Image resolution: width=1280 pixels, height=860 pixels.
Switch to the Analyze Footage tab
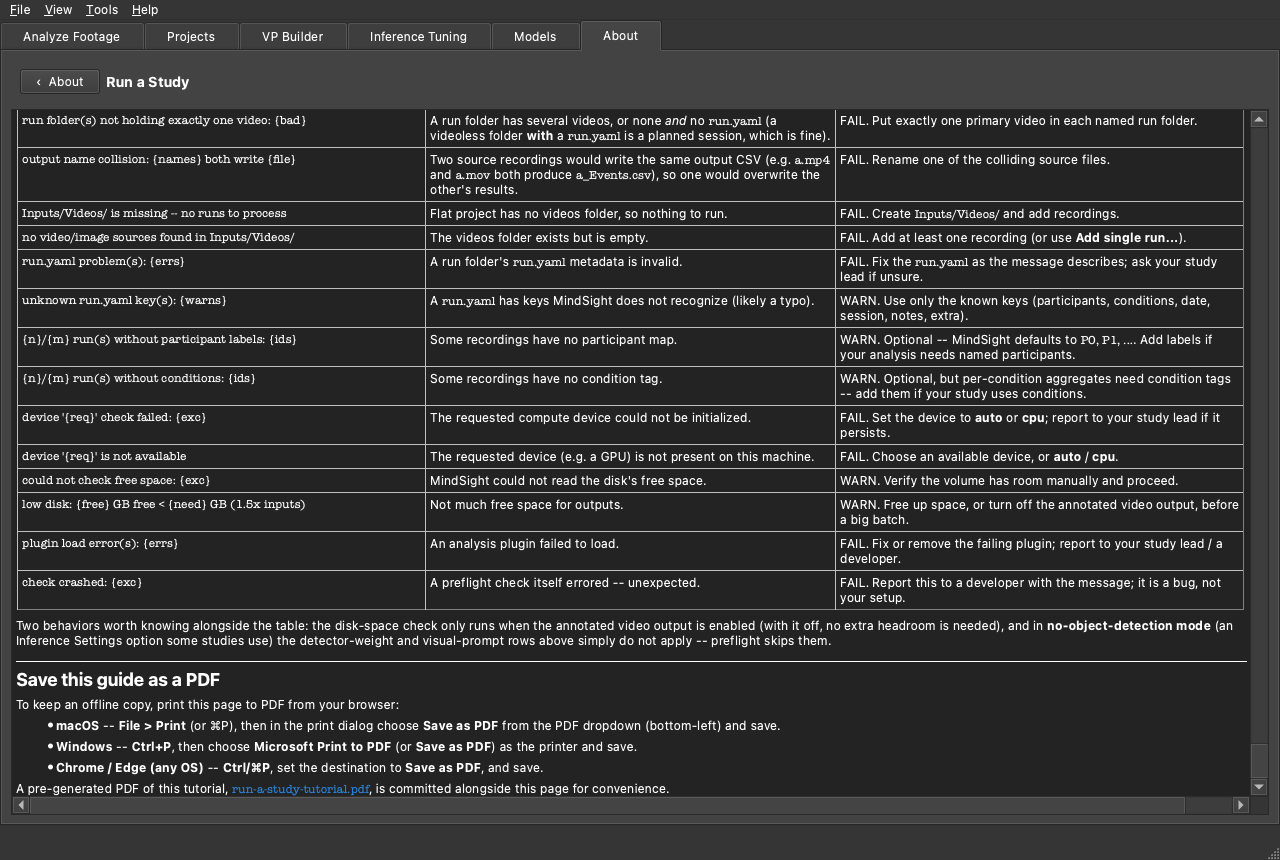[x=71, y=36]
